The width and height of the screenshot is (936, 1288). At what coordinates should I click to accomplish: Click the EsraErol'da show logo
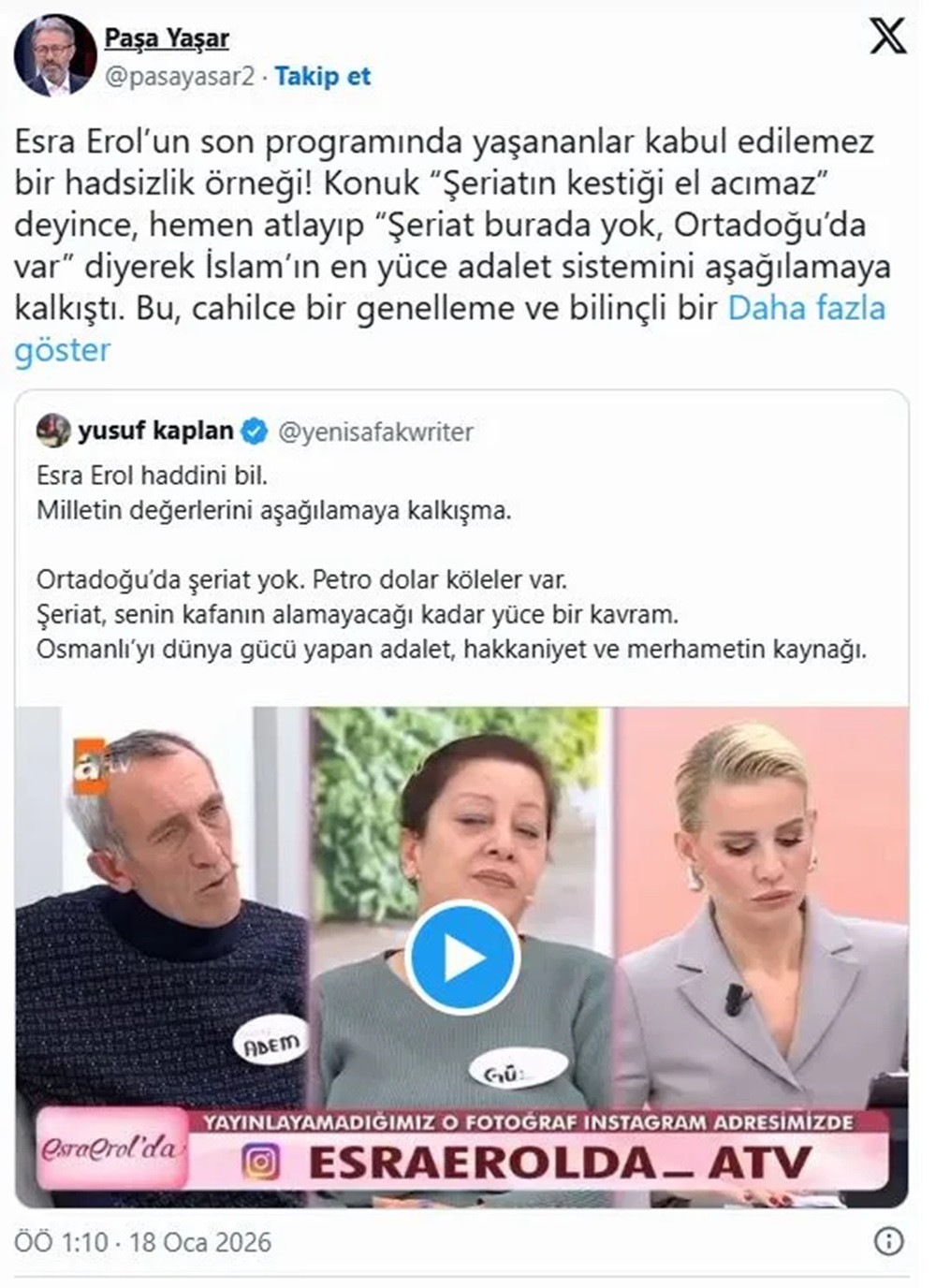(x=110, y=1148)
